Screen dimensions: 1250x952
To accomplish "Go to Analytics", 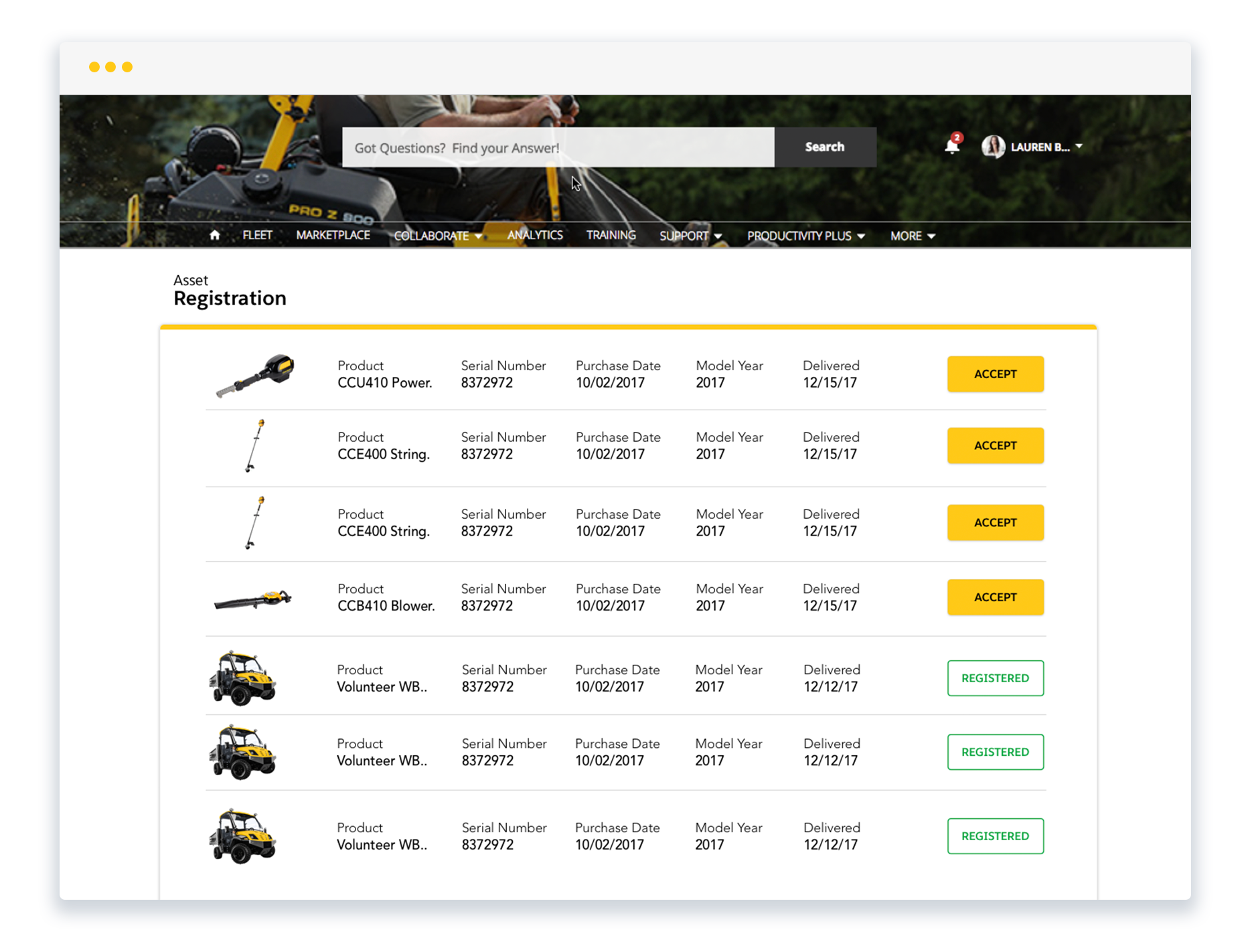I will tap(535, 235).
